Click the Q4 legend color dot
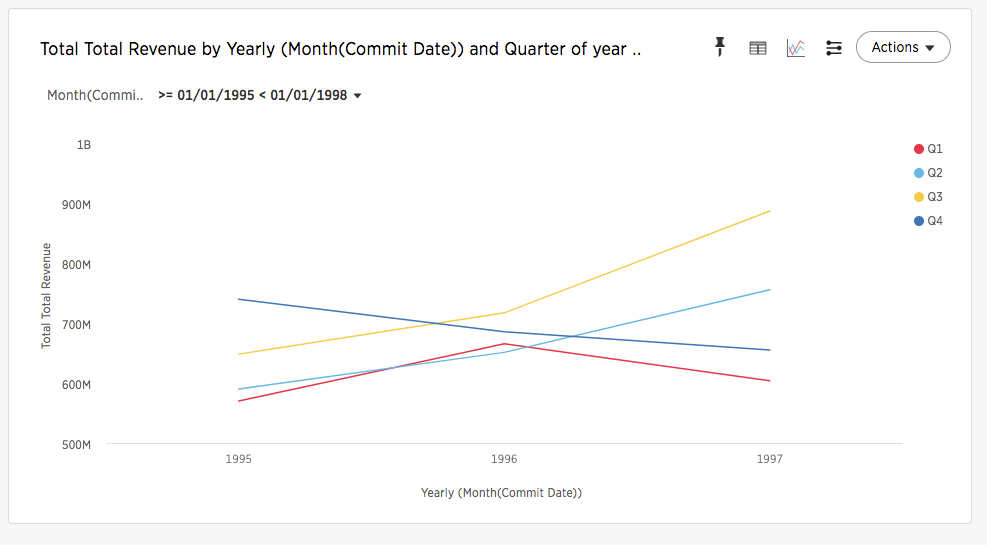 (x=919, y=221)
